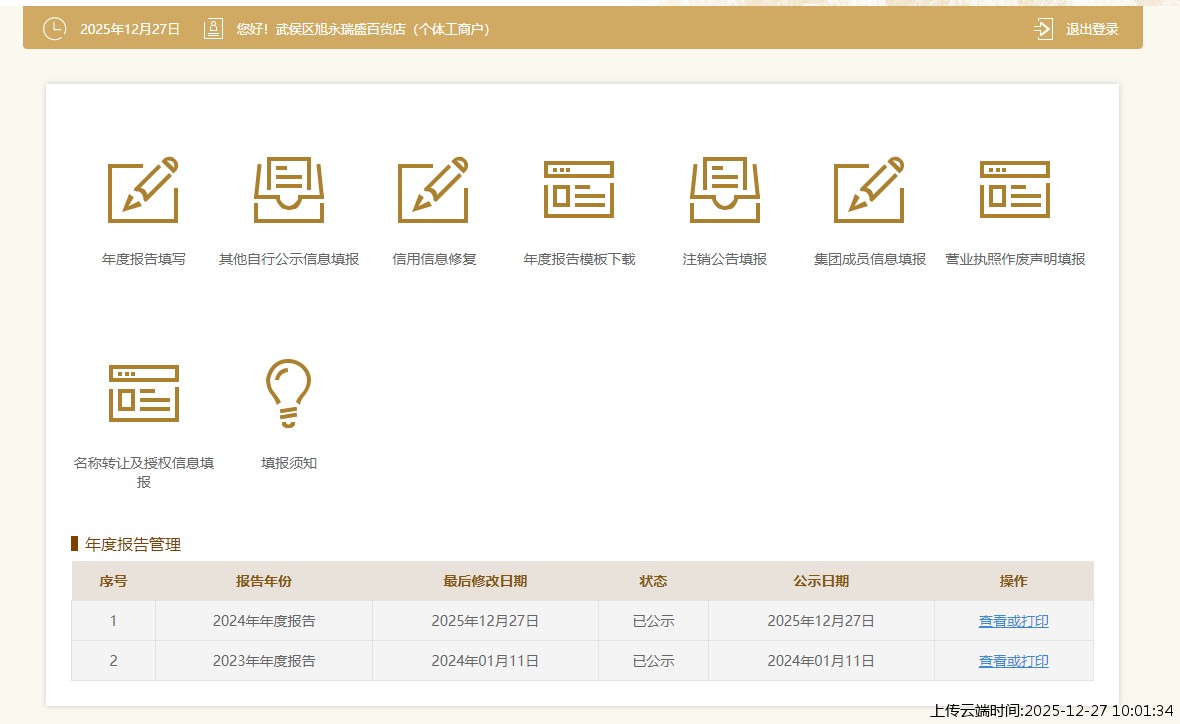Click the 名称转让及授权信息填报 window icon

(143, 393)
